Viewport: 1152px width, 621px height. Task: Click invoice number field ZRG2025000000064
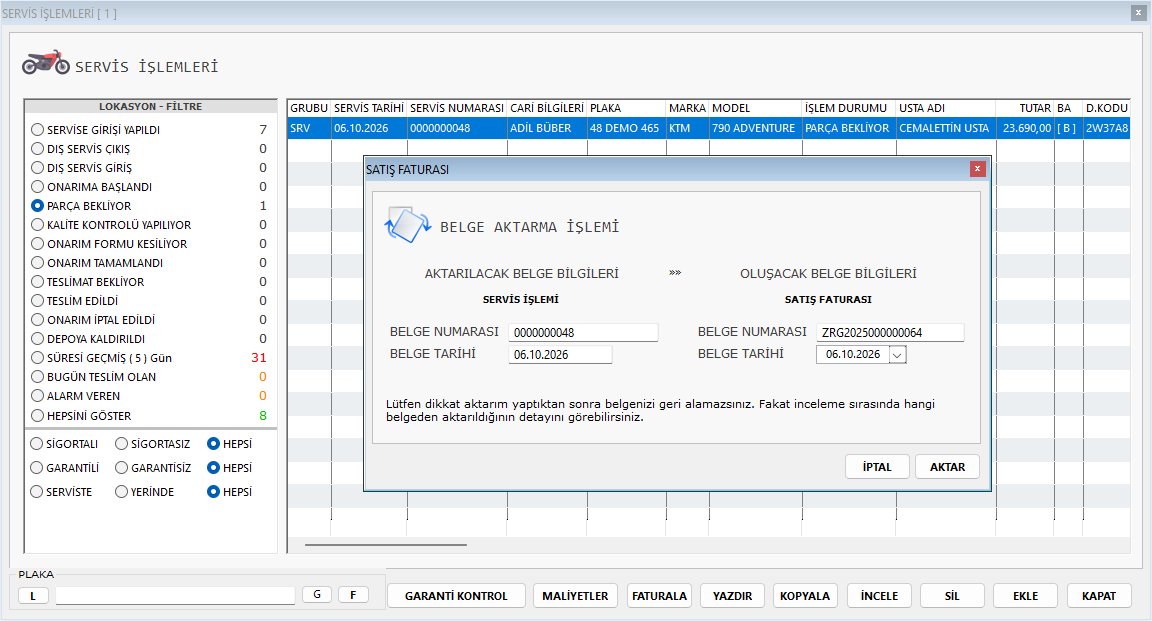point(890,333)
